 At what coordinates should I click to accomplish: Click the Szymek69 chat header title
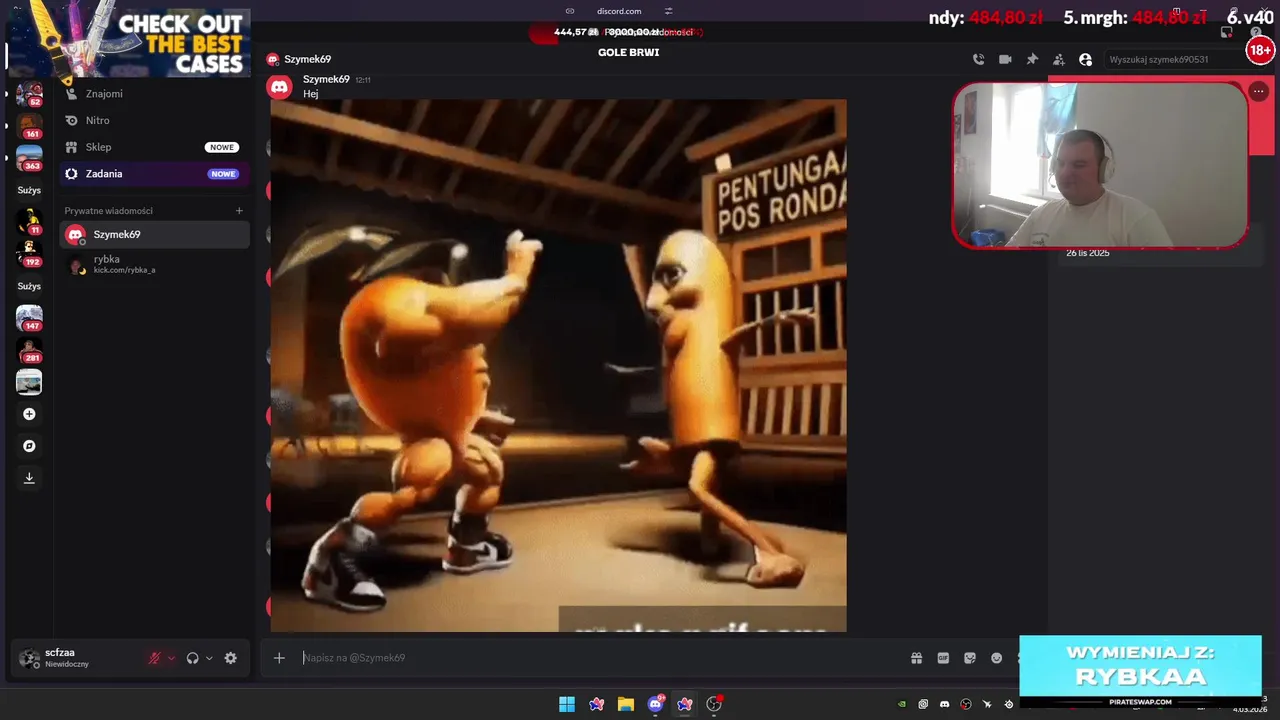coord(307,59)
